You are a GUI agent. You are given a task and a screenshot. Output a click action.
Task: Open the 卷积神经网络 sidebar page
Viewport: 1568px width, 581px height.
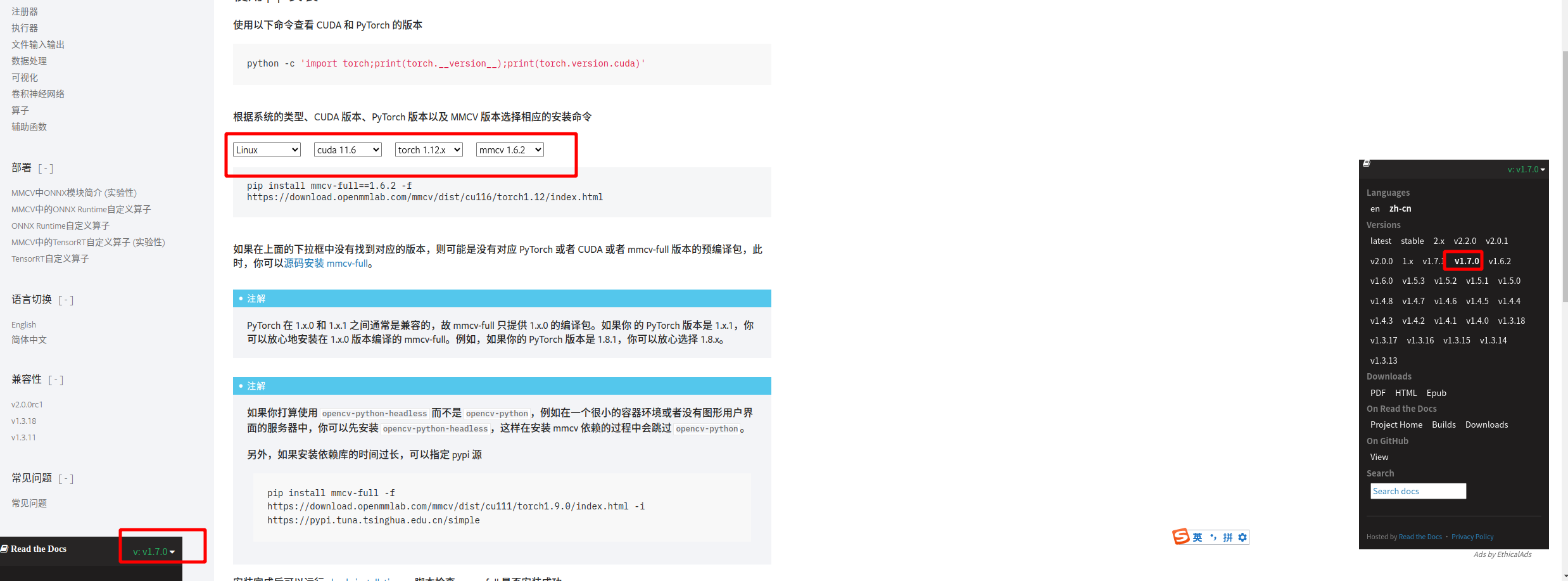click(38, 94)
